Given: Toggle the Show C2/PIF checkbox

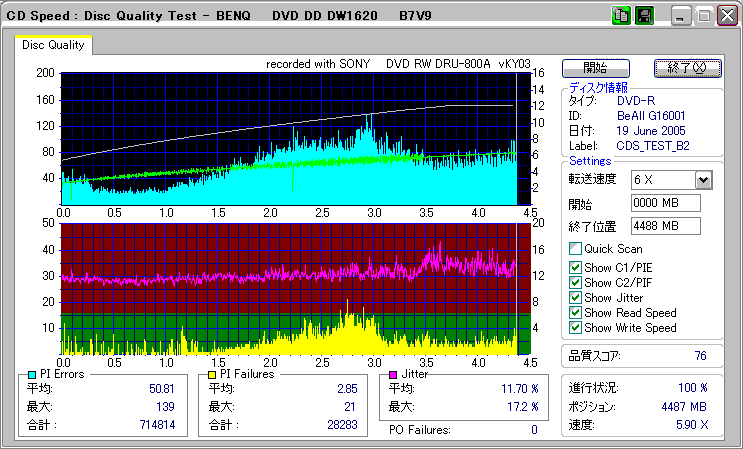Looking at the screenshot, I should pos(575,282).
